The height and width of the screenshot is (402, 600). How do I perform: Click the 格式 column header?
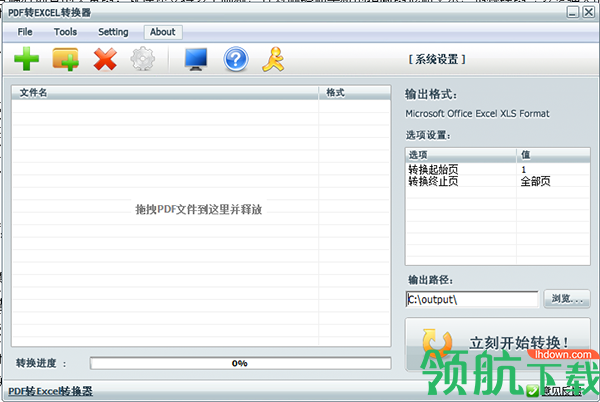pos(354,93)
